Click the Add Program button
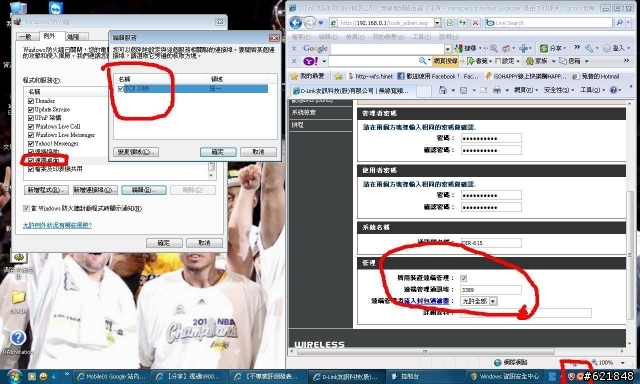Image resolution: width=640 pixels, height=384 pixels. point(47,190)
